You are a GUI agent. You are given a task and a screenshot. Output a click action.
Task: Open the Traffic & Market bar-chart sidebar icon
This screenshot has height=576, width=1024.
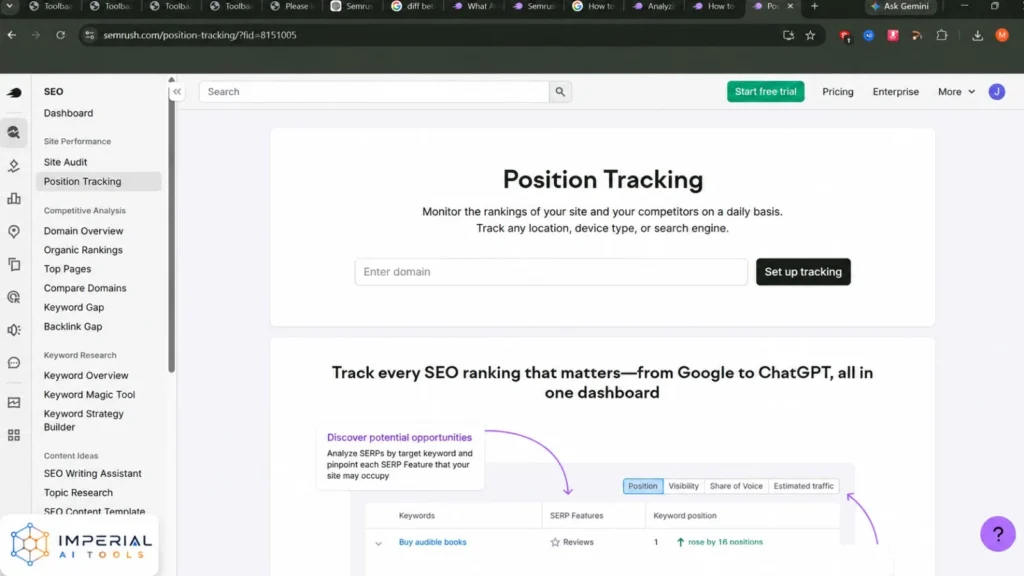[x=14, y=199]
